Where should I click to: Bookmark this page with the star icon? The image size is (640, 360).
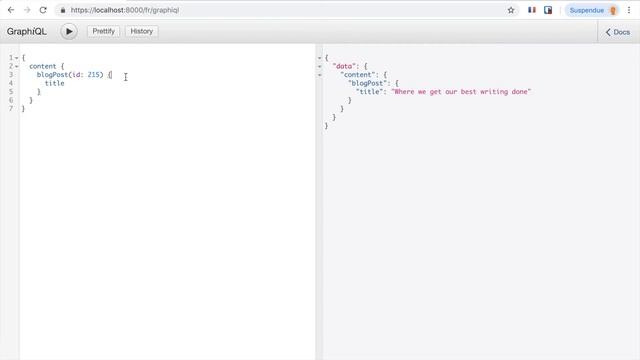pos(511,10)
